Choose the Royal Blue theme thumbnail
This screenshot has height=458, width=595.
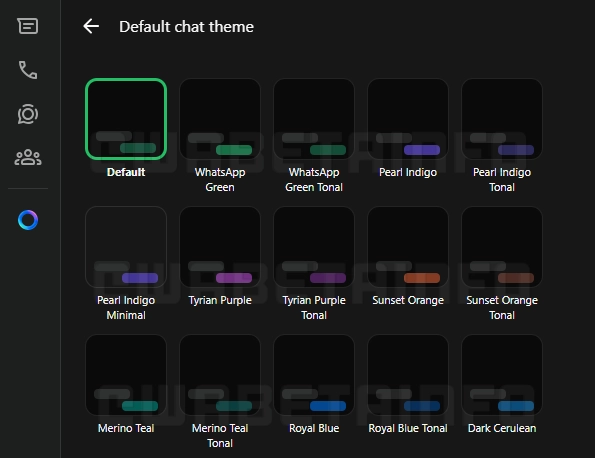tap(314, 375)
